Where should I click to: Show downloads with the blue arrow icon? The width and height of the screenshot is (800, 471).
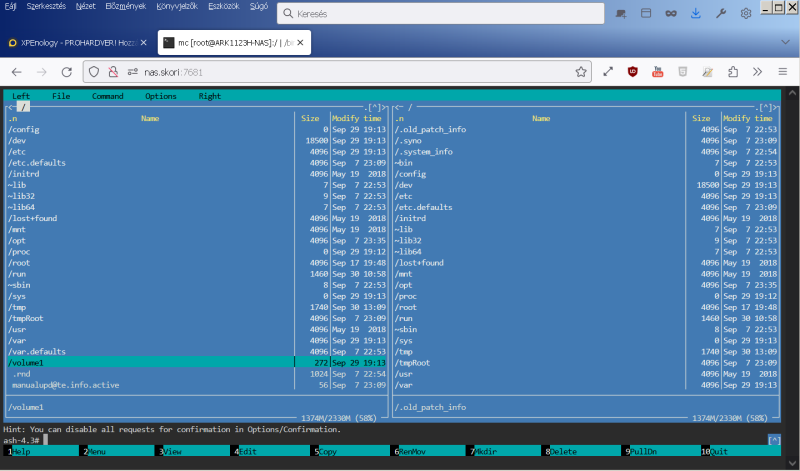point(695,14)
